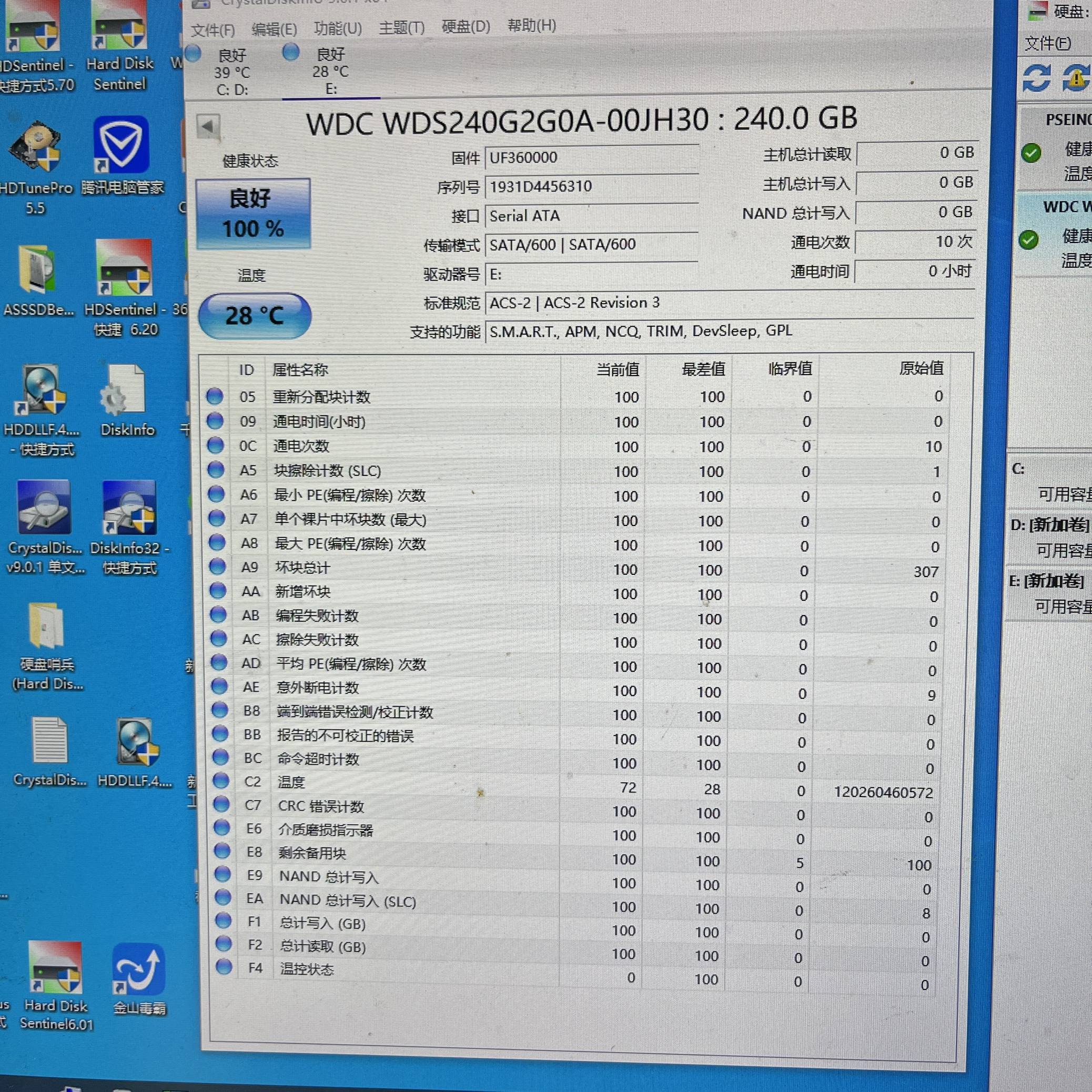Viewport: 1092px width, 1092px height.
Task: Click the refresh icon in the right window
Action: pyautogui.click(x=1037, y=78)
